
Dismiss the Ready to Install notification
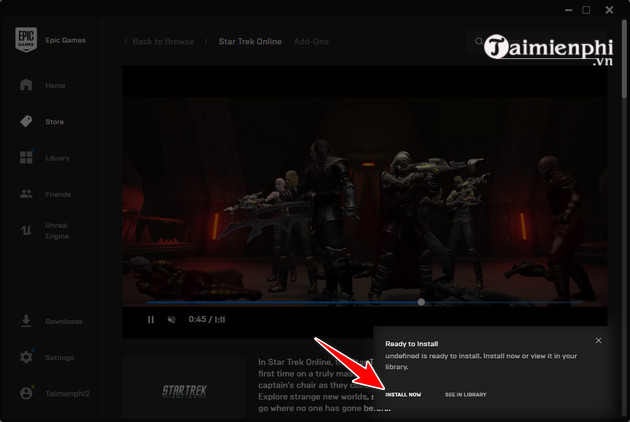pyautogui.click(x=598, y=341)
